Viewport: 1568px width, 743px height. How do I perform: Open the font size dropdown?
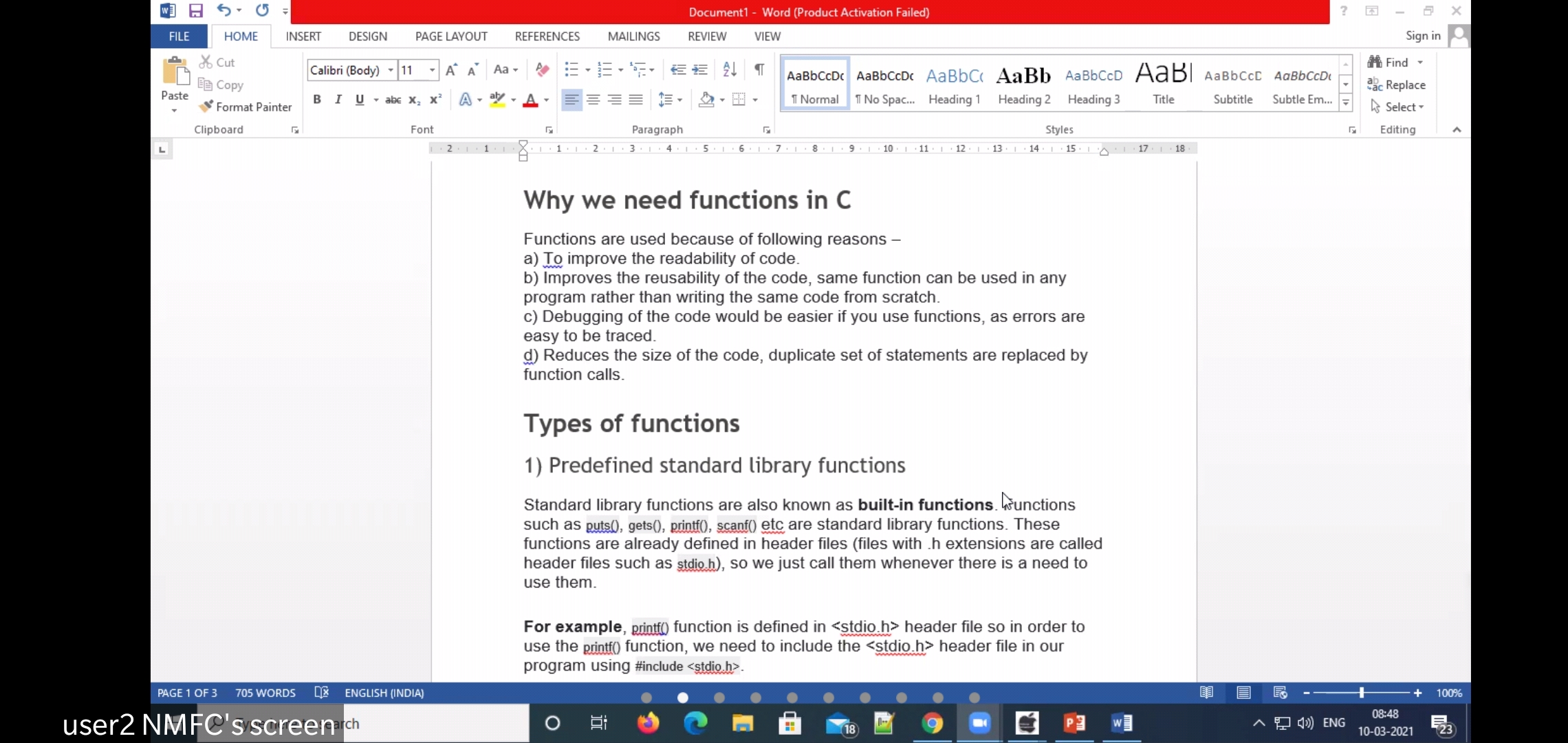pos(432,70)
